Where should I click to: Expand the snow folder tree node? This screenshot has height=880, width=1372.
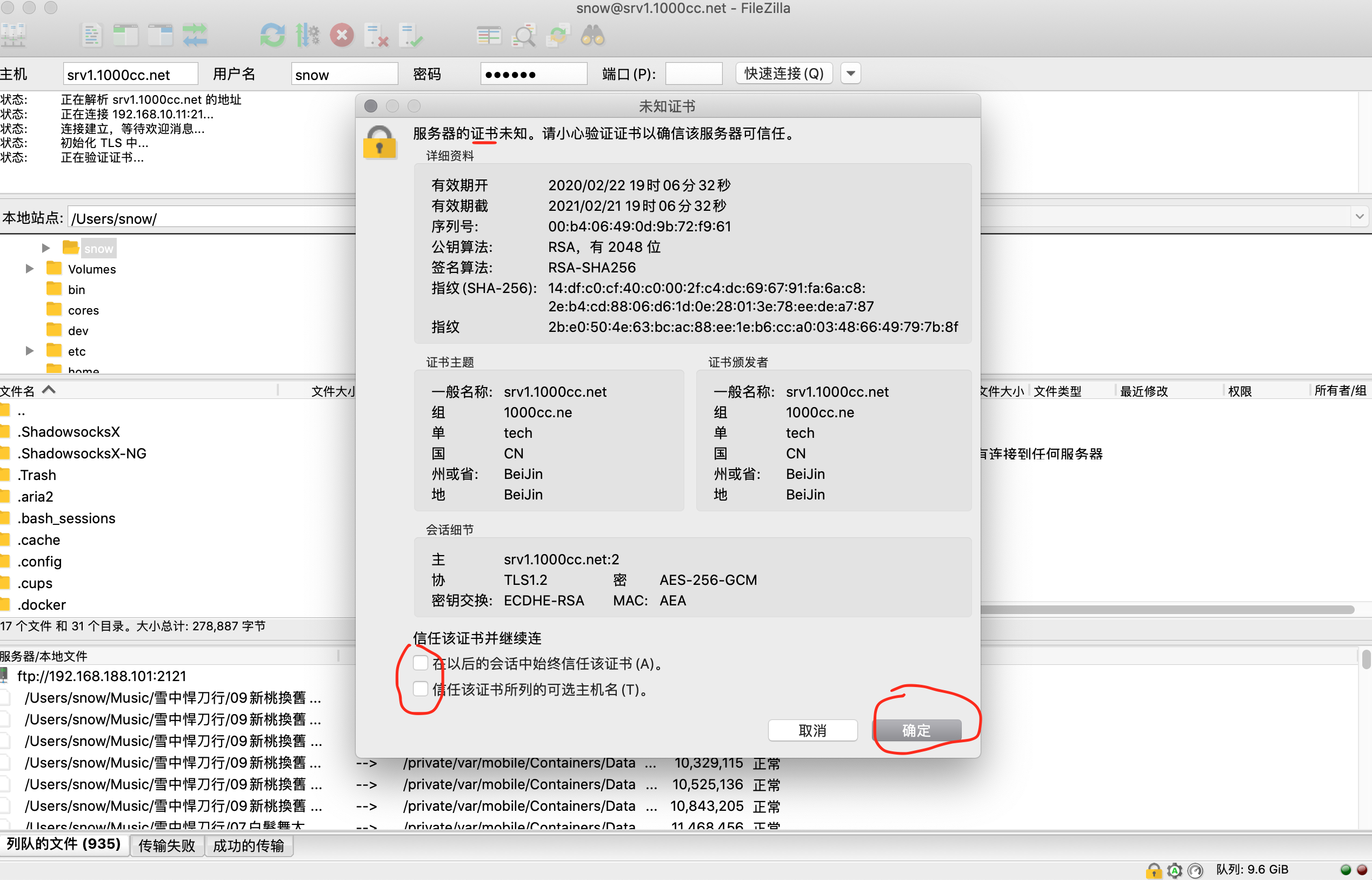pyautogui.click(x=46, y=248)
